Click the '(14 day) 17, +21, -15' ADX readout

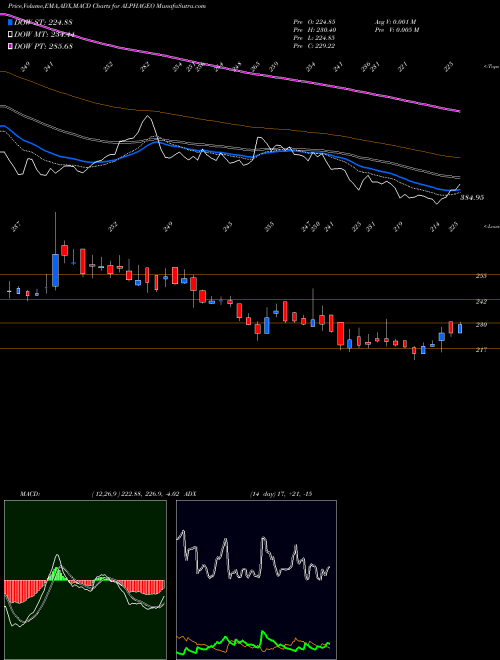coord(281,494)
